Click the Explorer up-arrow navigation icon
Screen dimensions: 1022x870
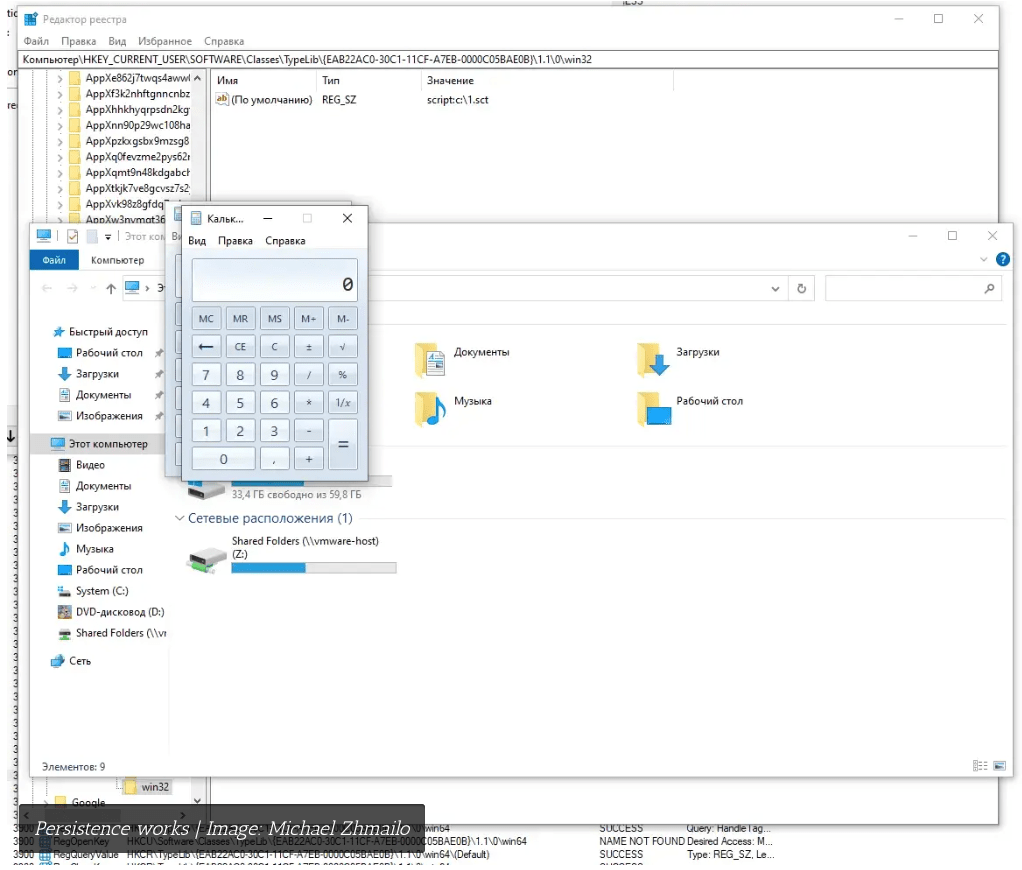click(x=111, y=288)
